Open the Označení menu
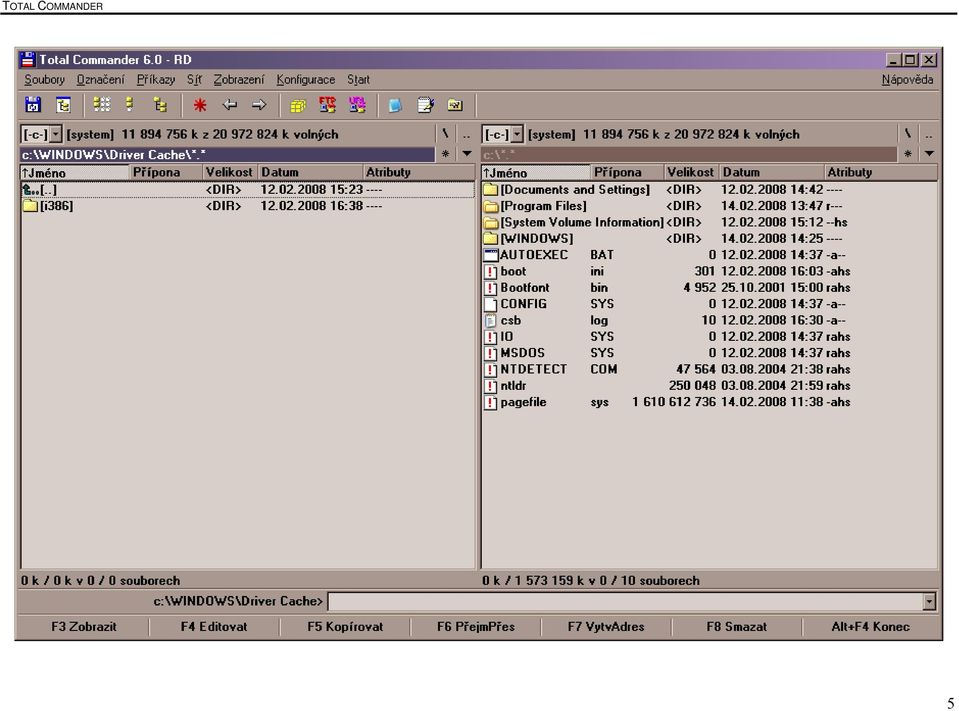959x711 pixels. point(100,79)
